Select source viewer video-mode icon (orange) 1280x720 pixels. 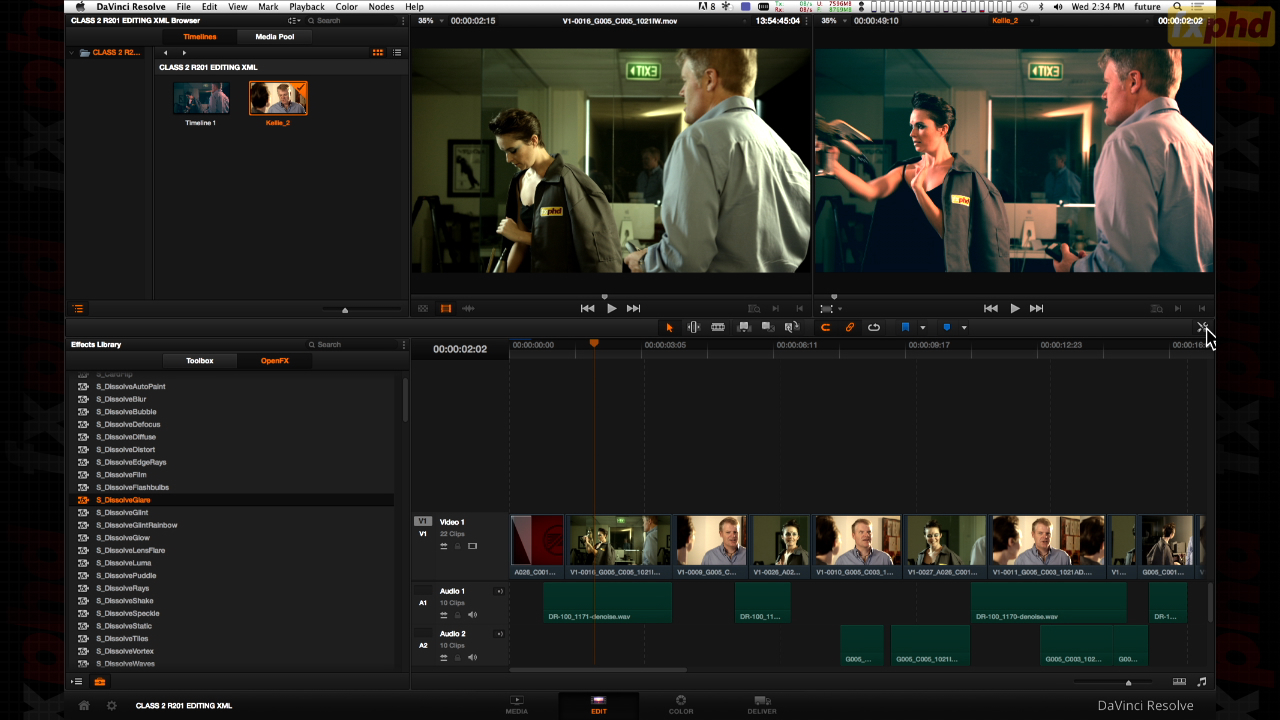pos(446,309)
